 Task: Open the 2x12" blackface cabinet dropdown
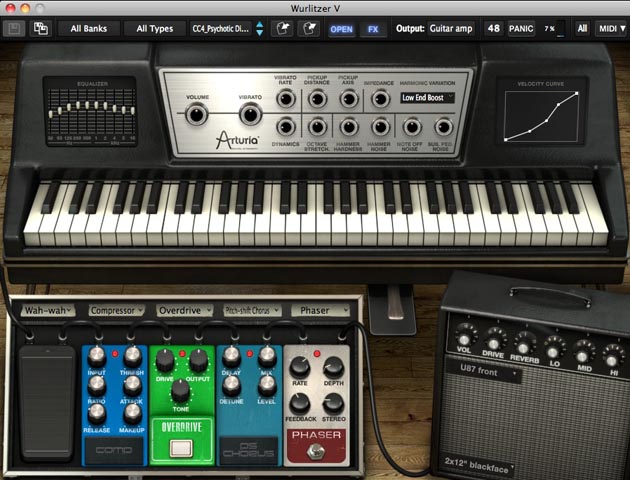(478, 465)
